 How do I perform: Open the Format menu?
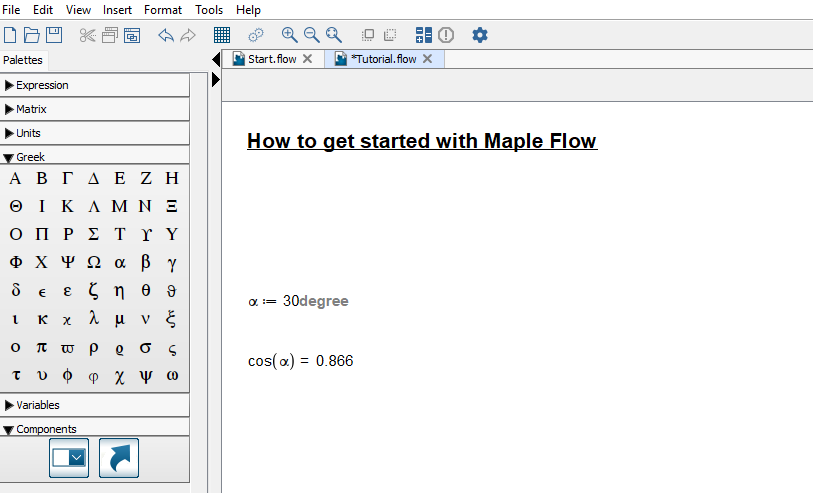(x=163, y=10)
